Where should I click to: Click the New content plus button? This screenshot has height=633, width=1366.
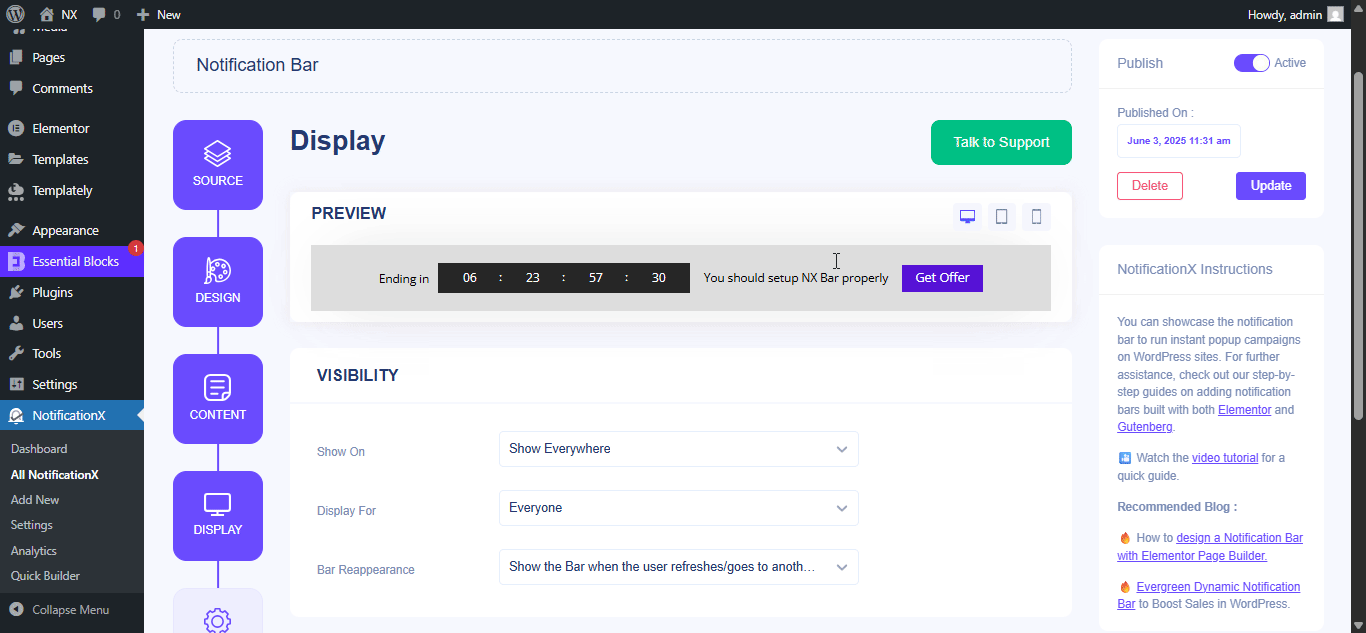point(158,14)
